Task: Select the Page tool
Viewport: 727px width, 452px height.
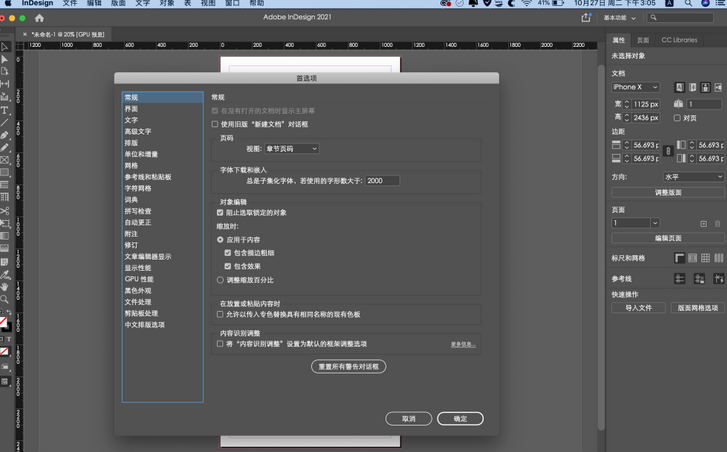Action: tap(5, 71)
